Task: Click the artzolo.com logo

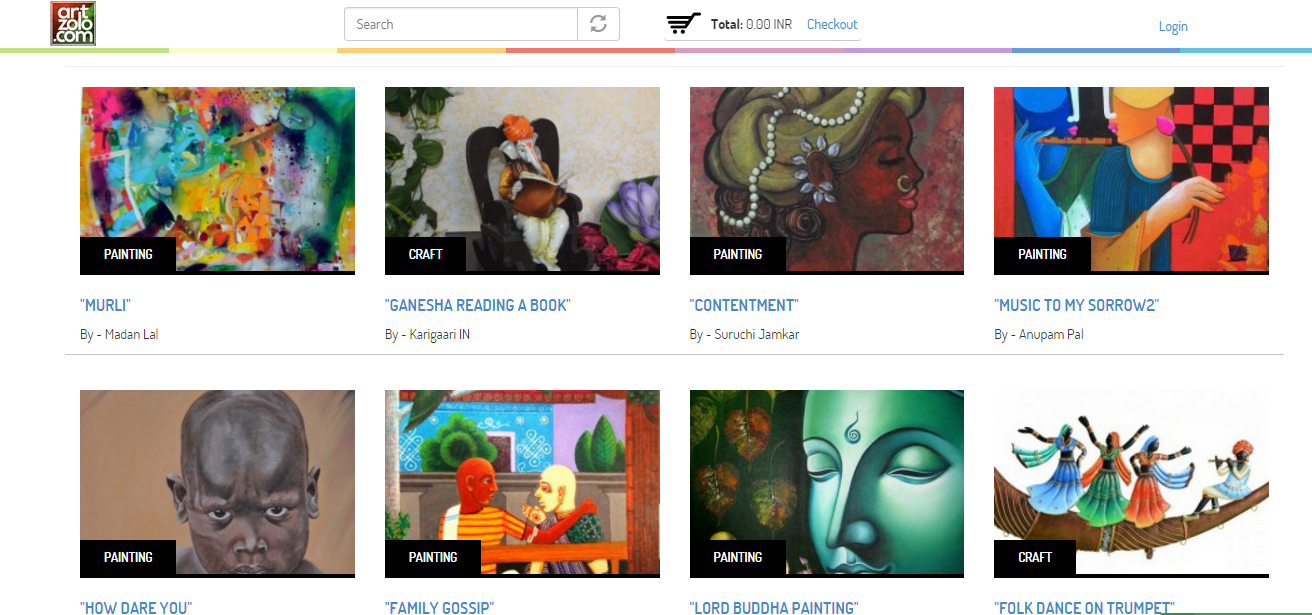Action: [73, 23]
